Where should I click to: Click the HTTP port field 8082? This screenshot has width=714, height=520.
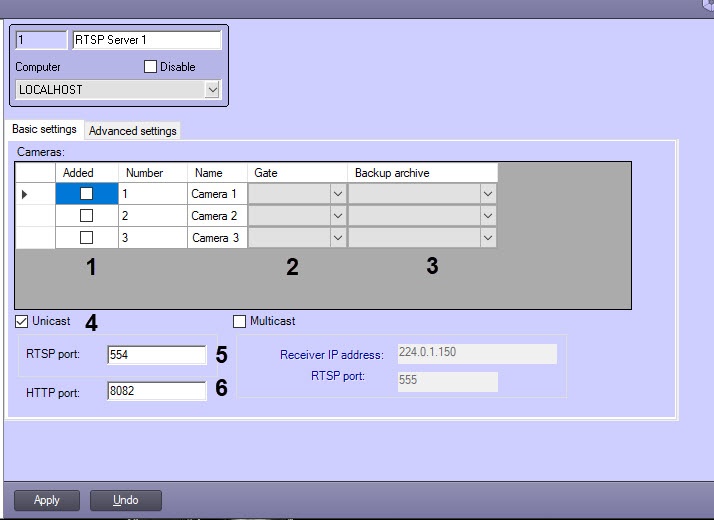pyautogui.click(x=155, y=391)
